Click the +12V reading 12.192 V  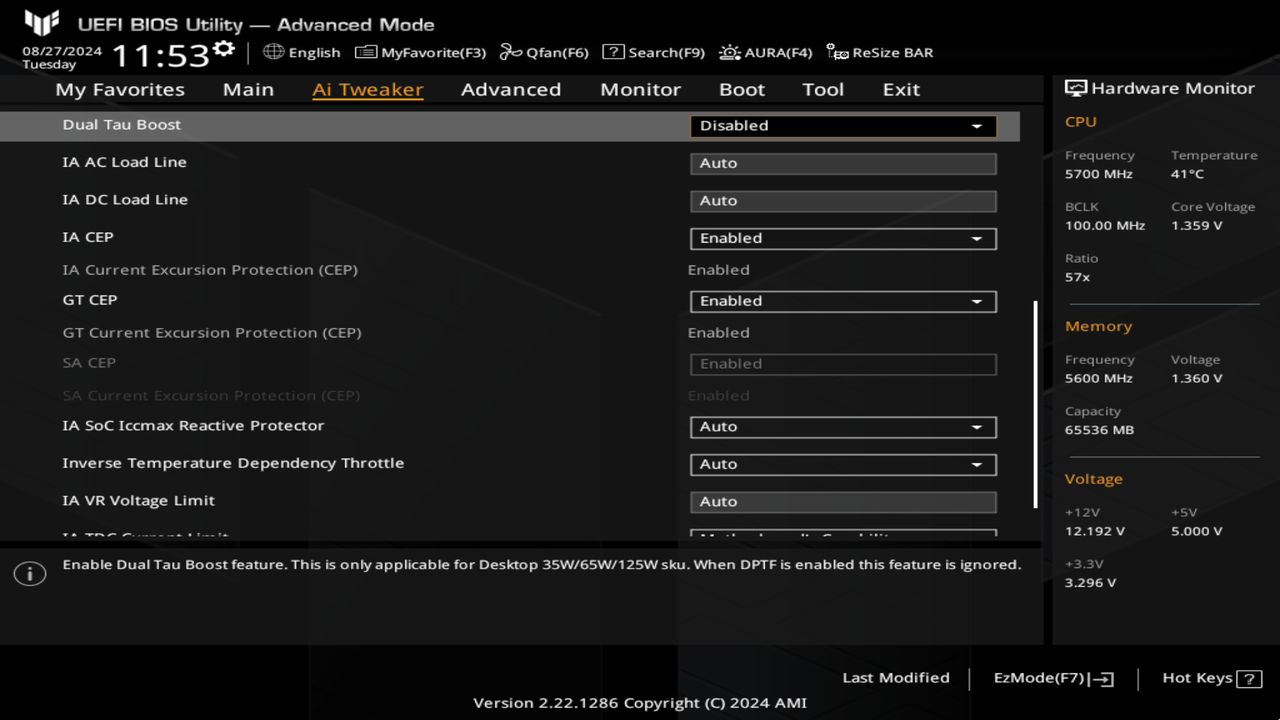pyautogui.click(x=1095, y=532)
